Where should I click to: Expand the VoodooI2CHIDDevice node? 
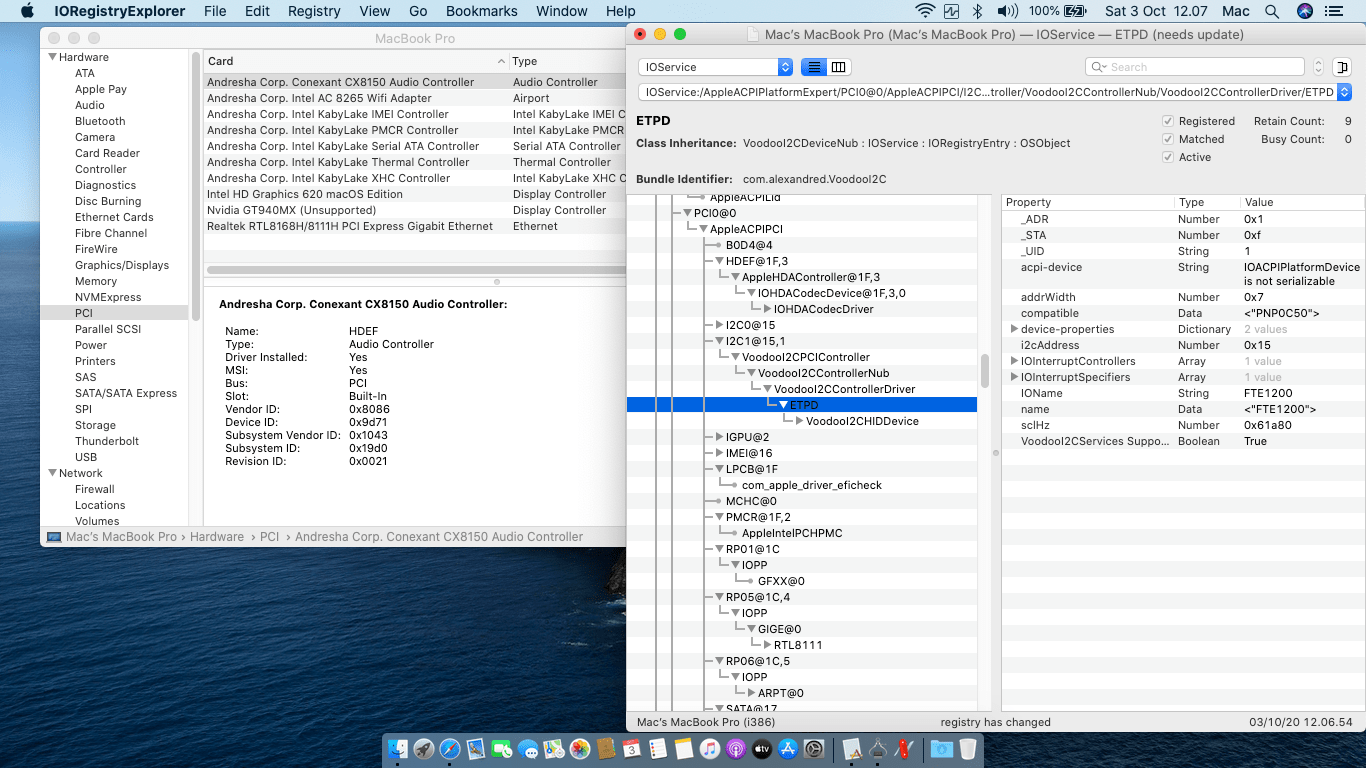pos(799,421)
